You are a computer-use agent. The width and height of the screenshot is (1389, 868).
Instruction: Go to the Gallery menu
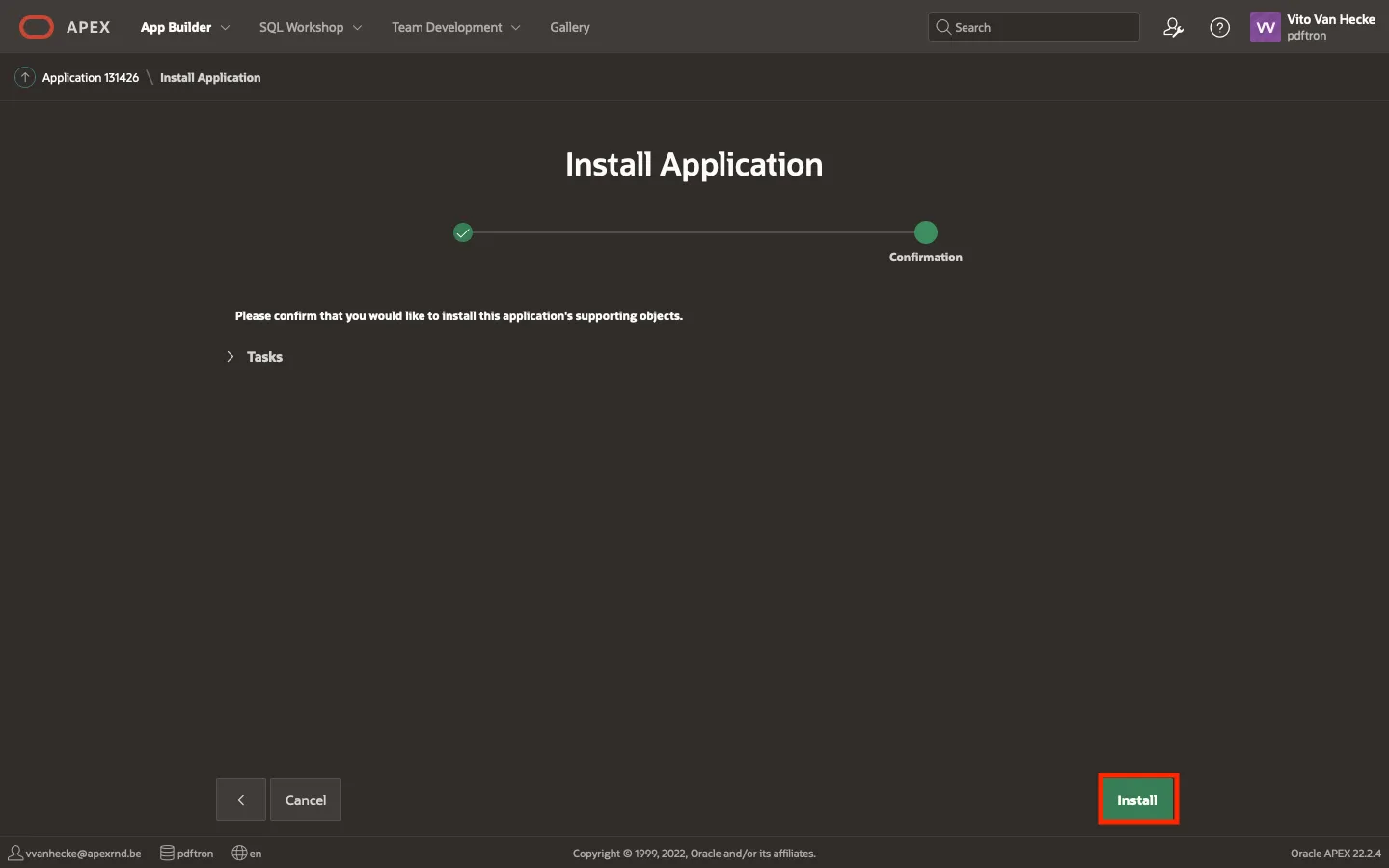click(569, 28)
